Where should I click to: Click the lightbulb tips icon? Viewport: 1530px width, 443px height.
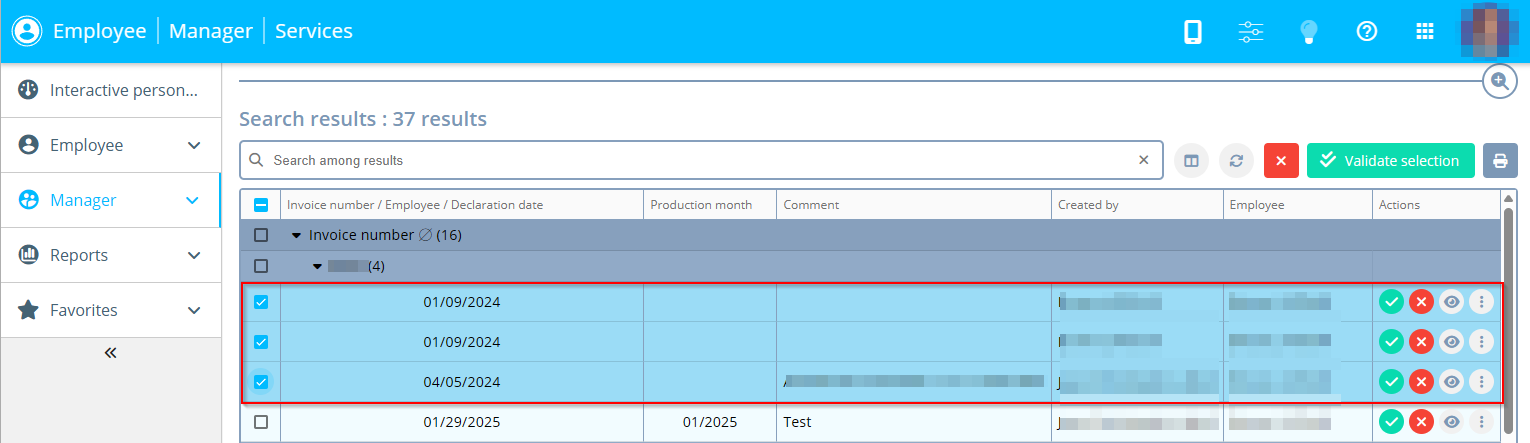click(x=1308, y=32)
